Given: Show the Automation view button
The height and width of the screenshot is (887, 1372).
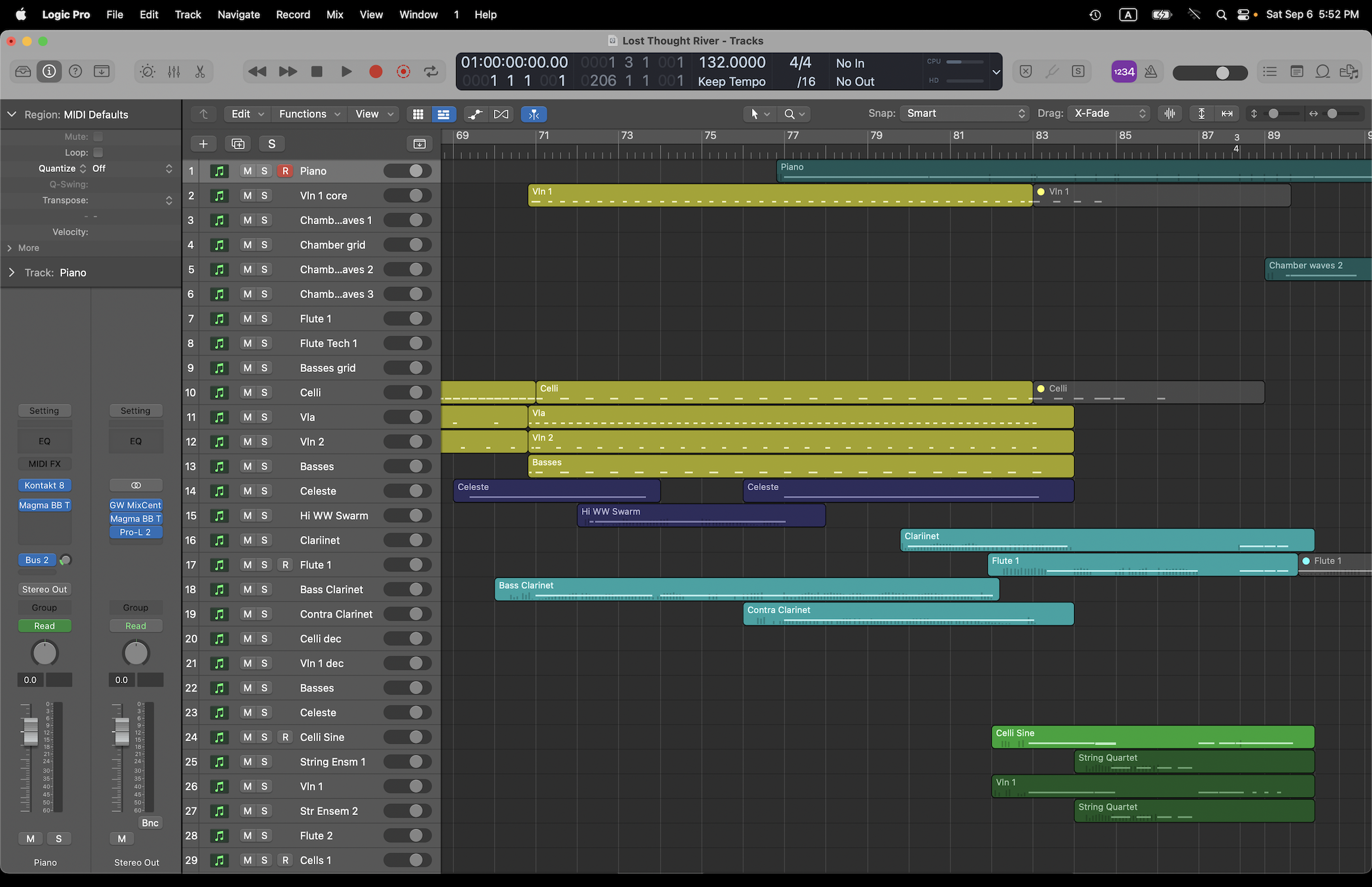Looking at the screenshot, I should pos(475,114).
